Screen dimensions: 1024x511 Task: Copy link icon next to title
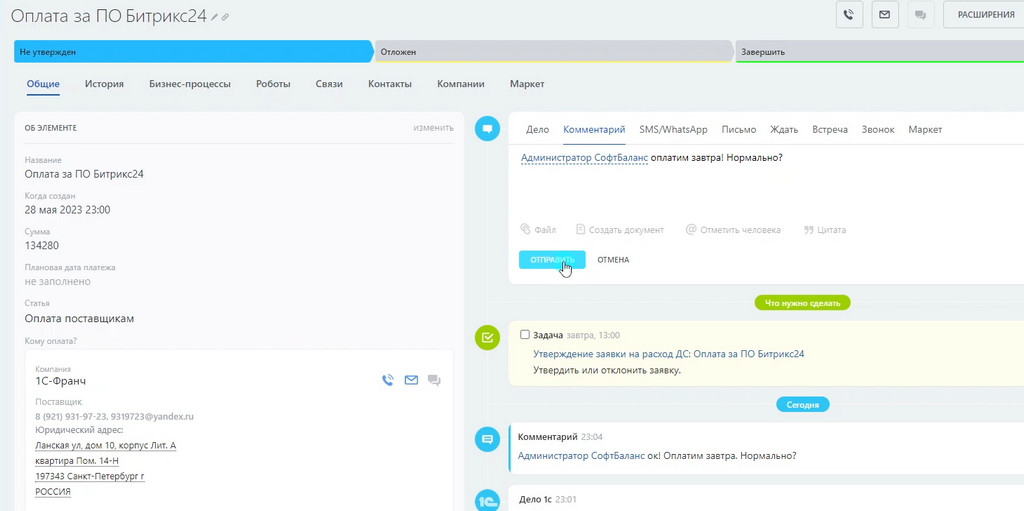225,18
